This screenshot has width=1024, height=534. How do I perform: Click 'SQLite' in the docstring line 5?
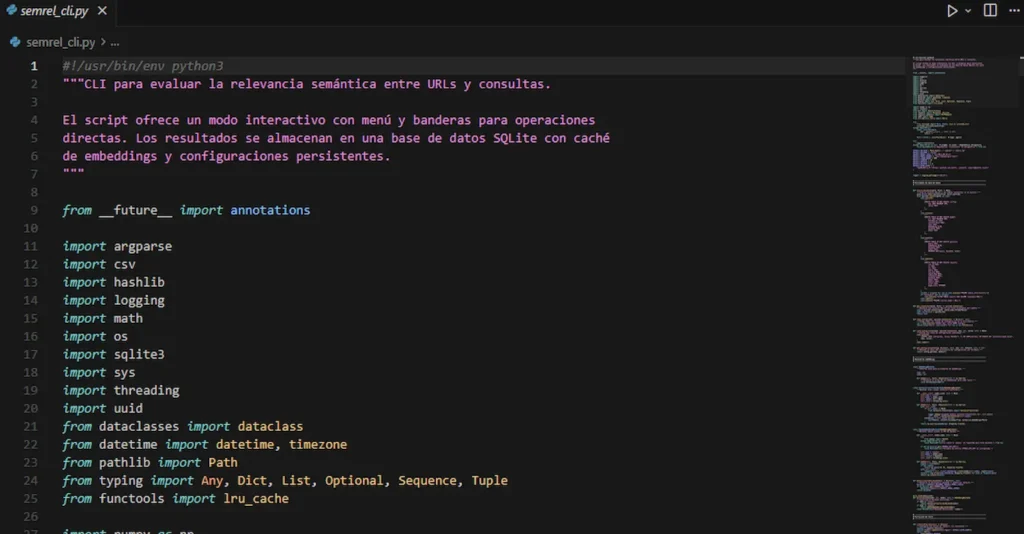point(515,138)
